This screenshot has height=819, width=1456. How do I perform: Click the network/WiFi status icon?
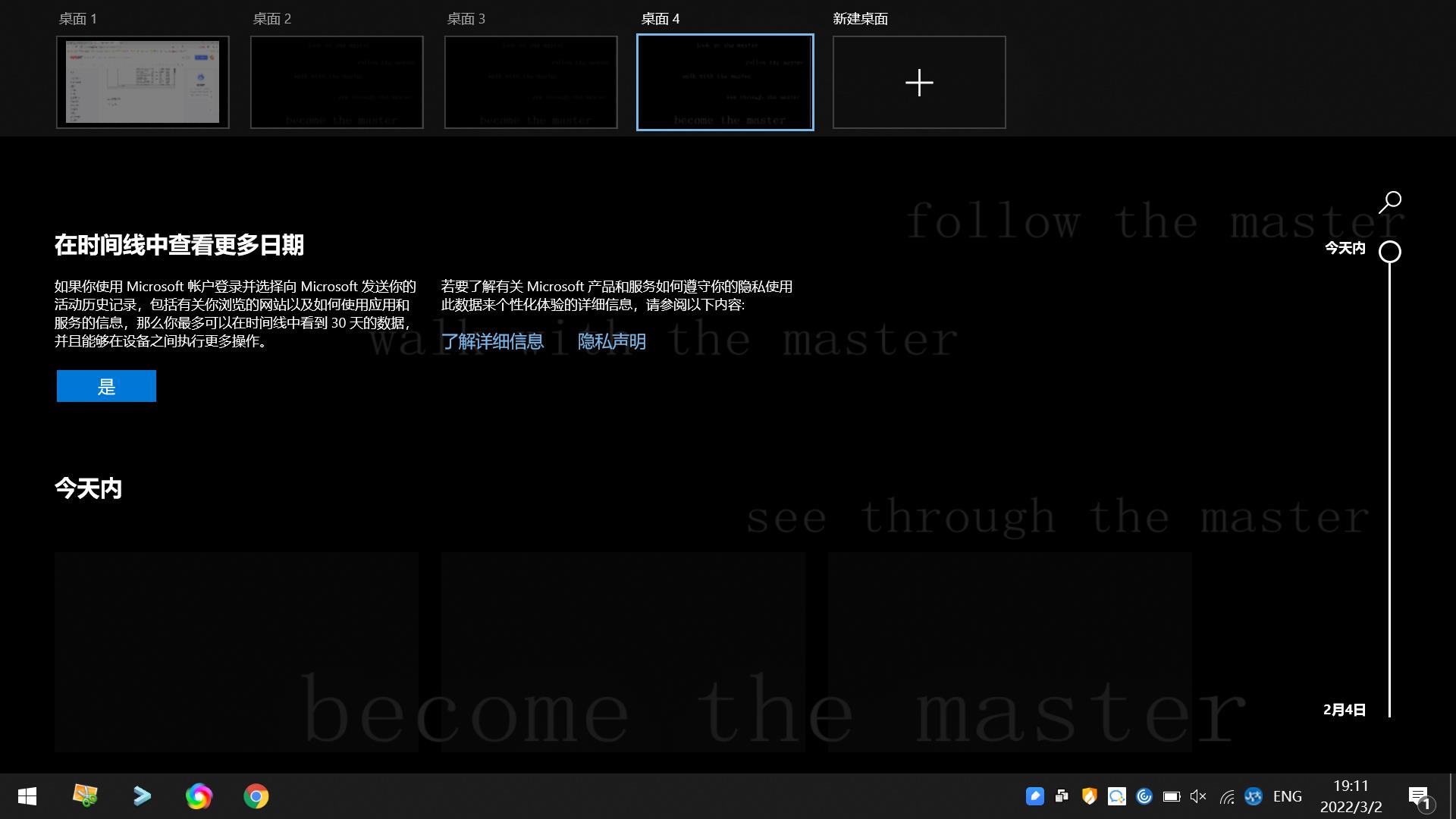click(1227, 796)
